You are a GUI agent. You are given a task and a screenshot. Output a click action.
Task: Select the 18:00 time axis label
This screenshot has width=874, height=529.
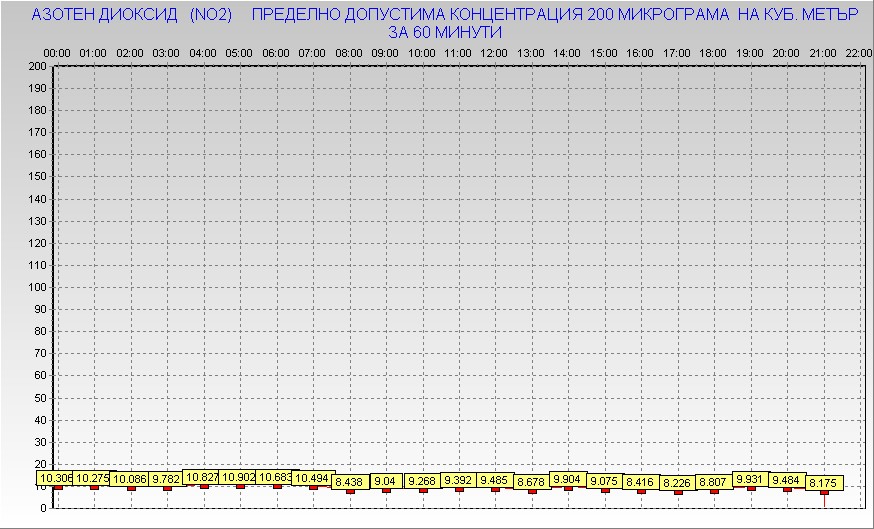pyautogui.click(x=713, y=52)
